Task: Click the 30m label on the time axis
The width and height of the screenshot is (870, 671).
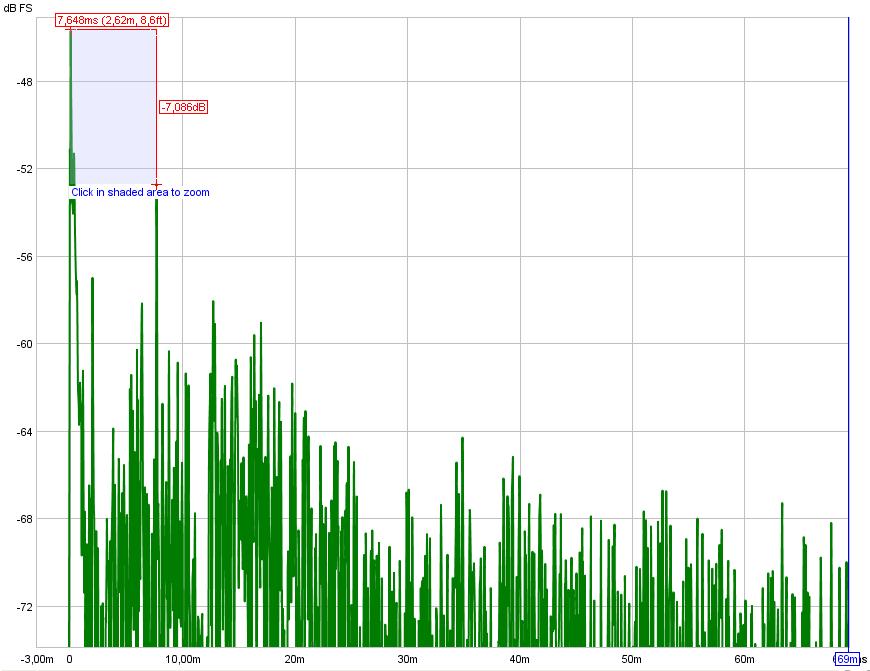Action: click(x=407, y=660)
